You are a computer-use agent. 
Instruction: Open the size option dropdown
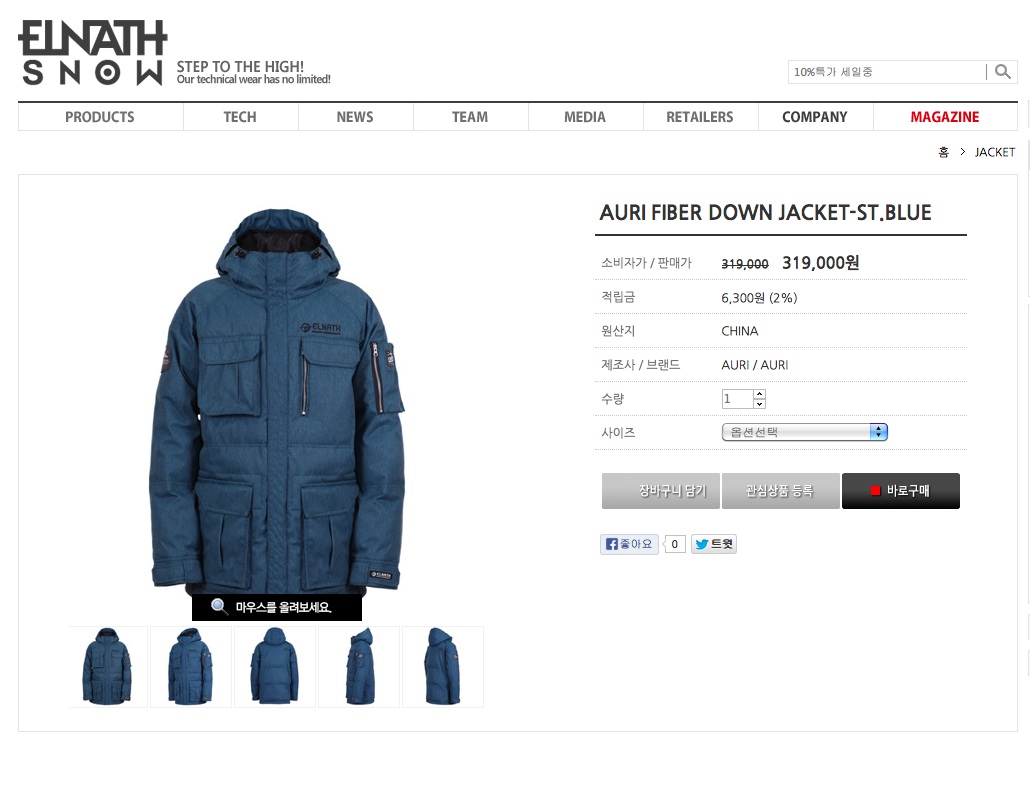click(x=805, y=432)
